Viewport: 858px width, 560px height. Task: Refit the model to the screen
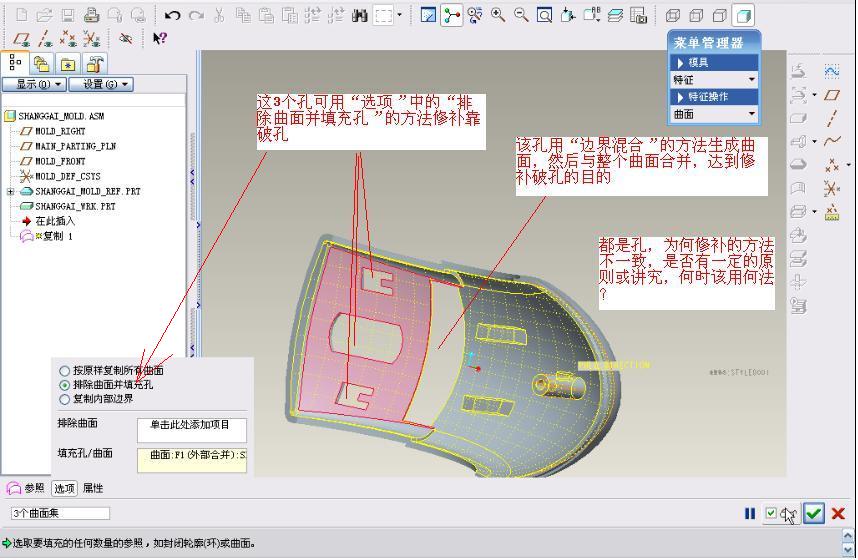pyautogui.click(x=544, y=15)
